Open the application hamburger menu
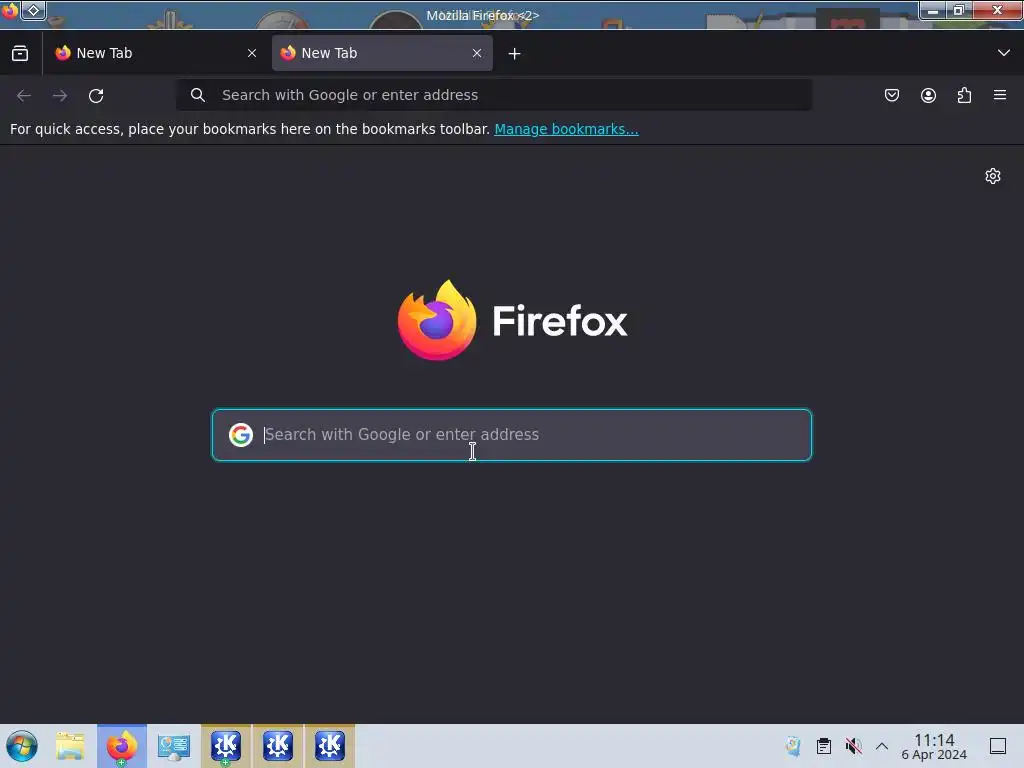This screenshot has width=1024, height=768. [1000, 95]
